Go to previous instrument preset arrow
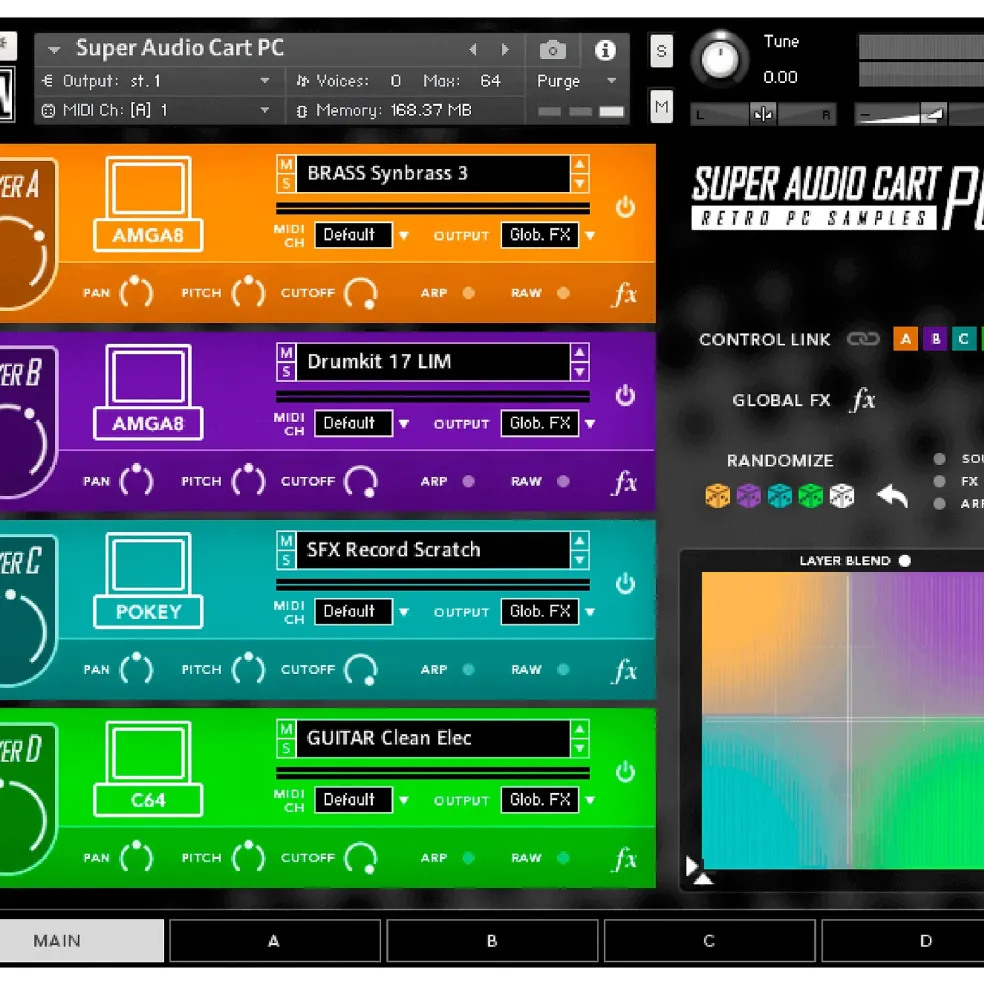 tap(473, 49)
